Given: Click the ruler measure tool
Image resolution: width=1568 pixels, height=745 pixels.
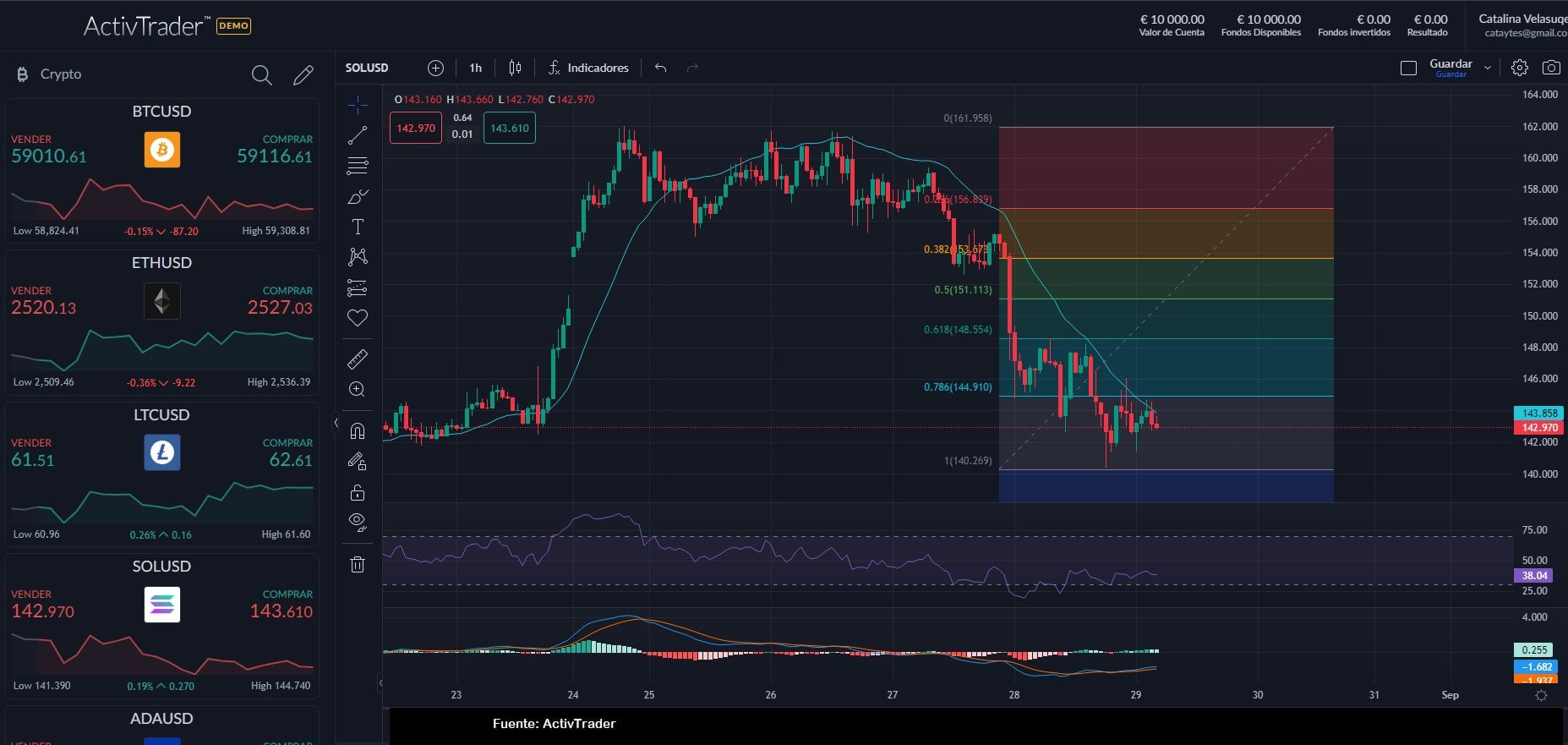Looking at the screenshot, I should pos(358,359).
